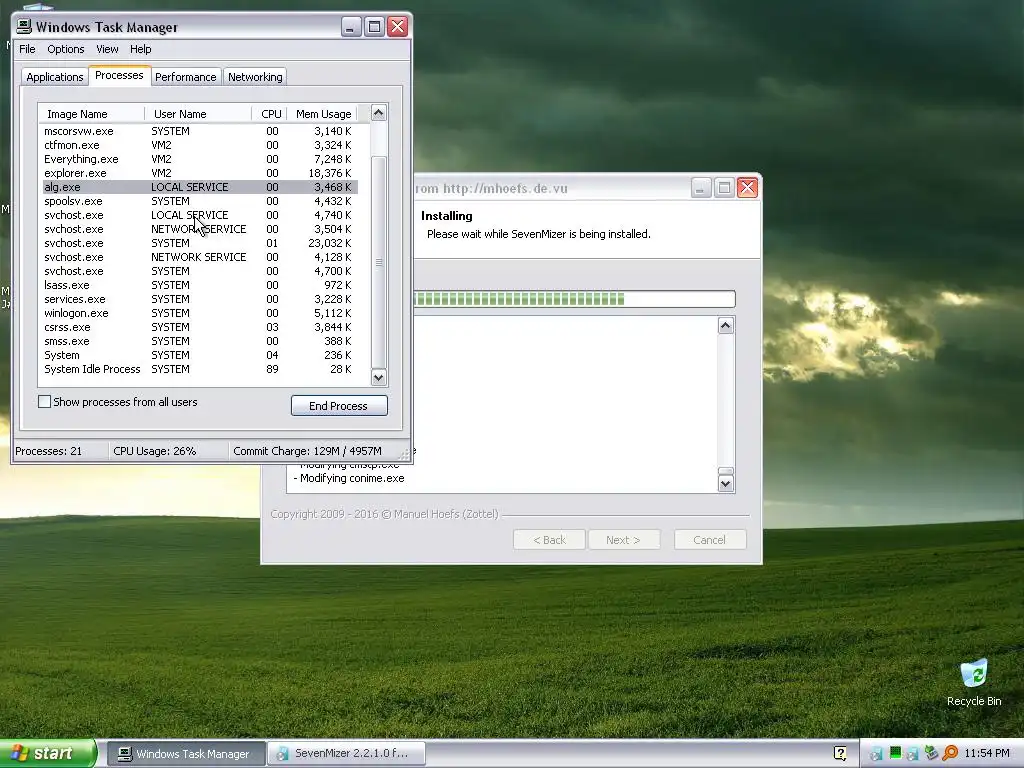
Task: Click the process list scroll down arrow
Action: point(379,377)
